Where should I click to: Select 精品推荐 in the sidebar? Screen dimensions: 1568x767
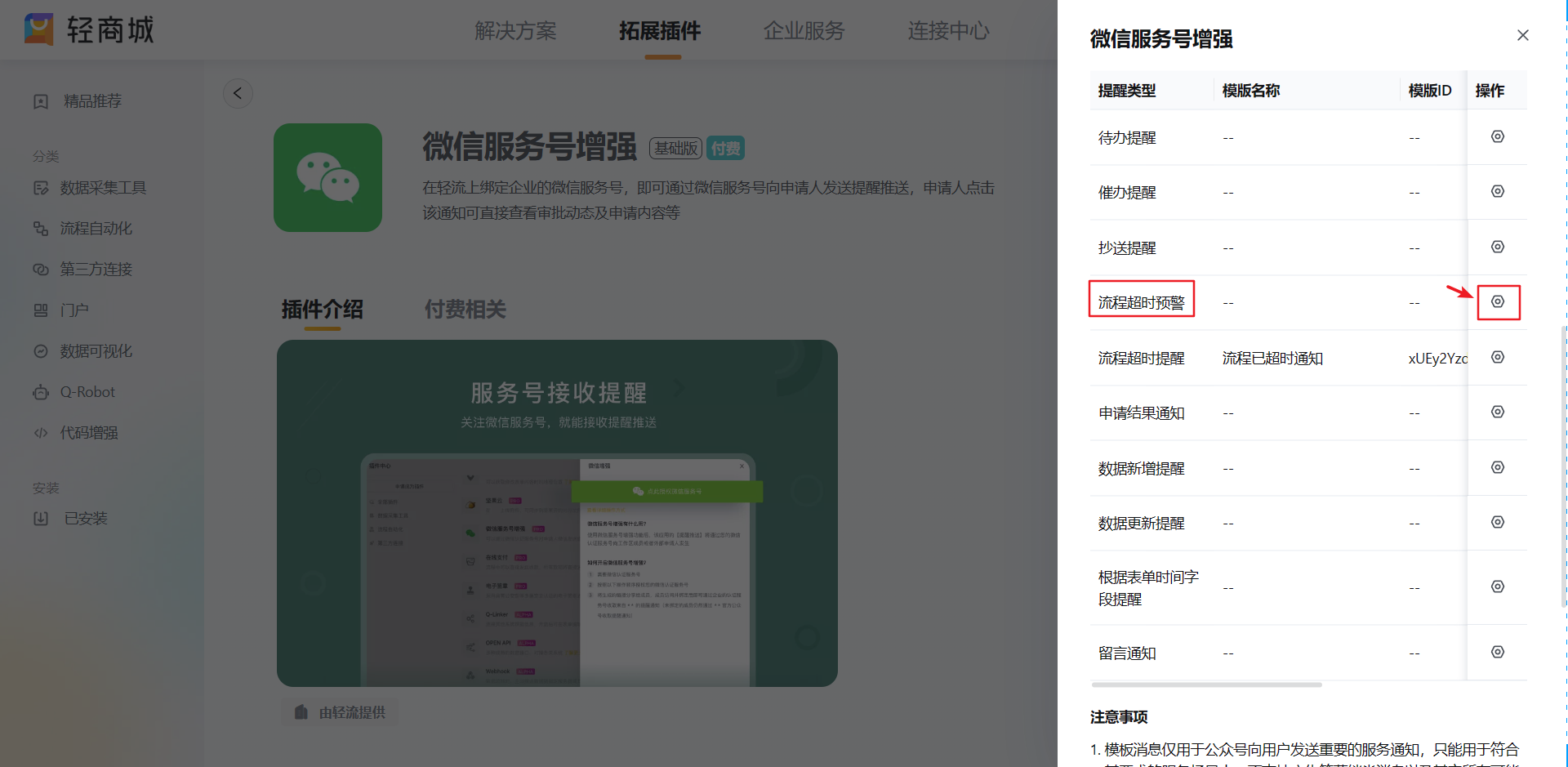92,101
